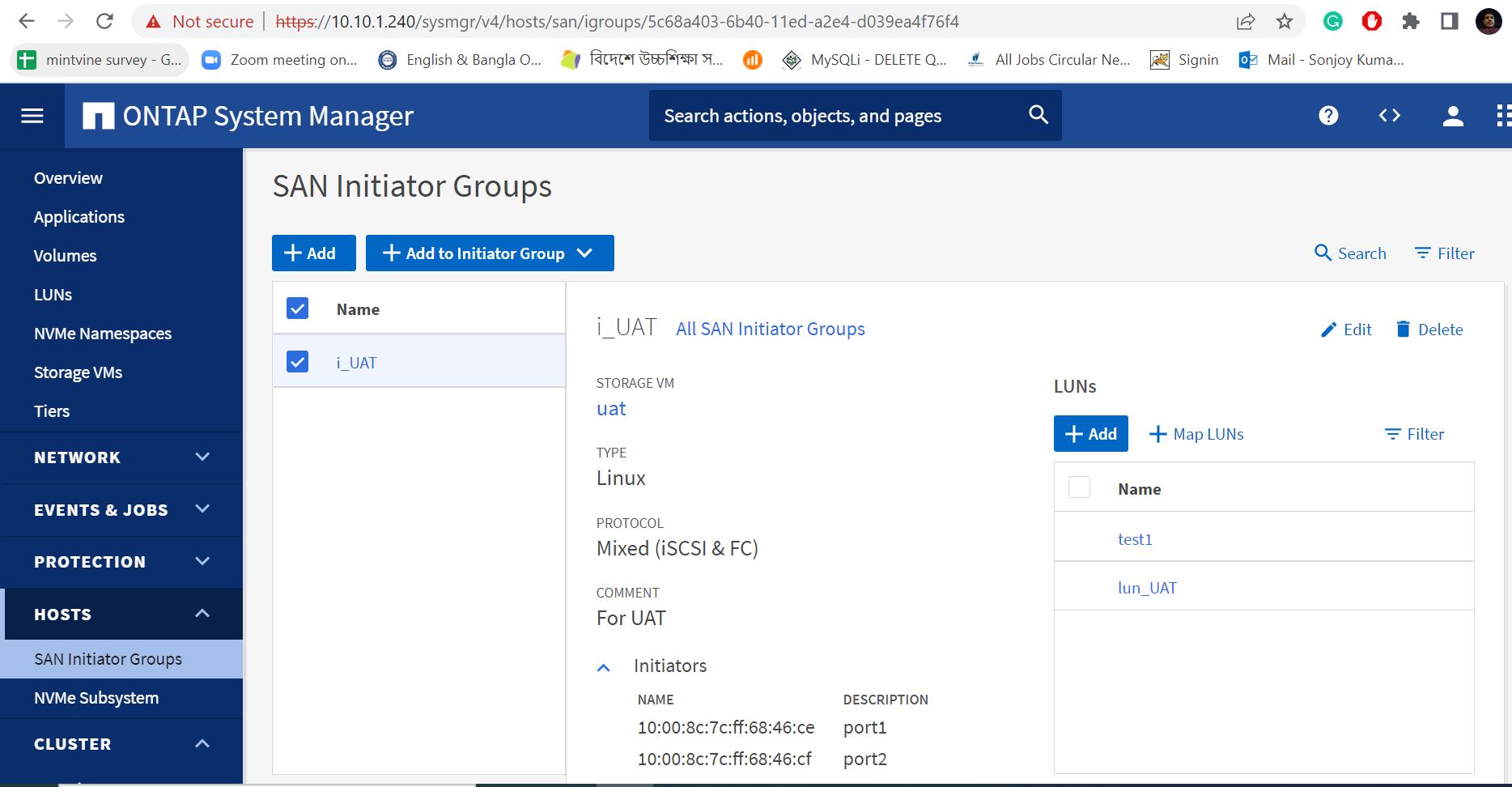Open the user account icon

[x=1453, y=116]
